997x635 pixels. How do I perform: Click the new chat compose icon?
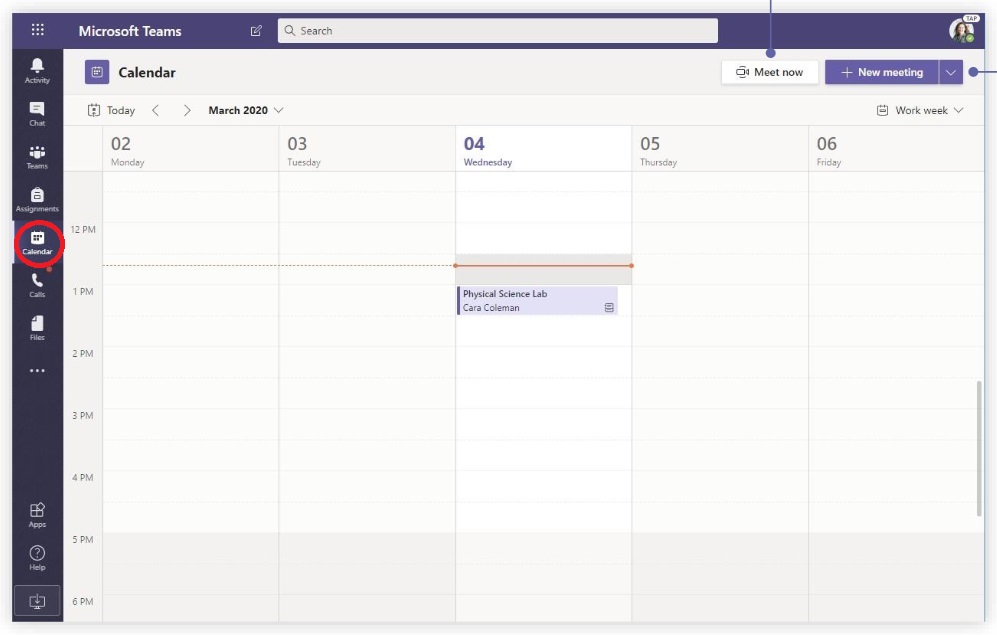(256, 31)
